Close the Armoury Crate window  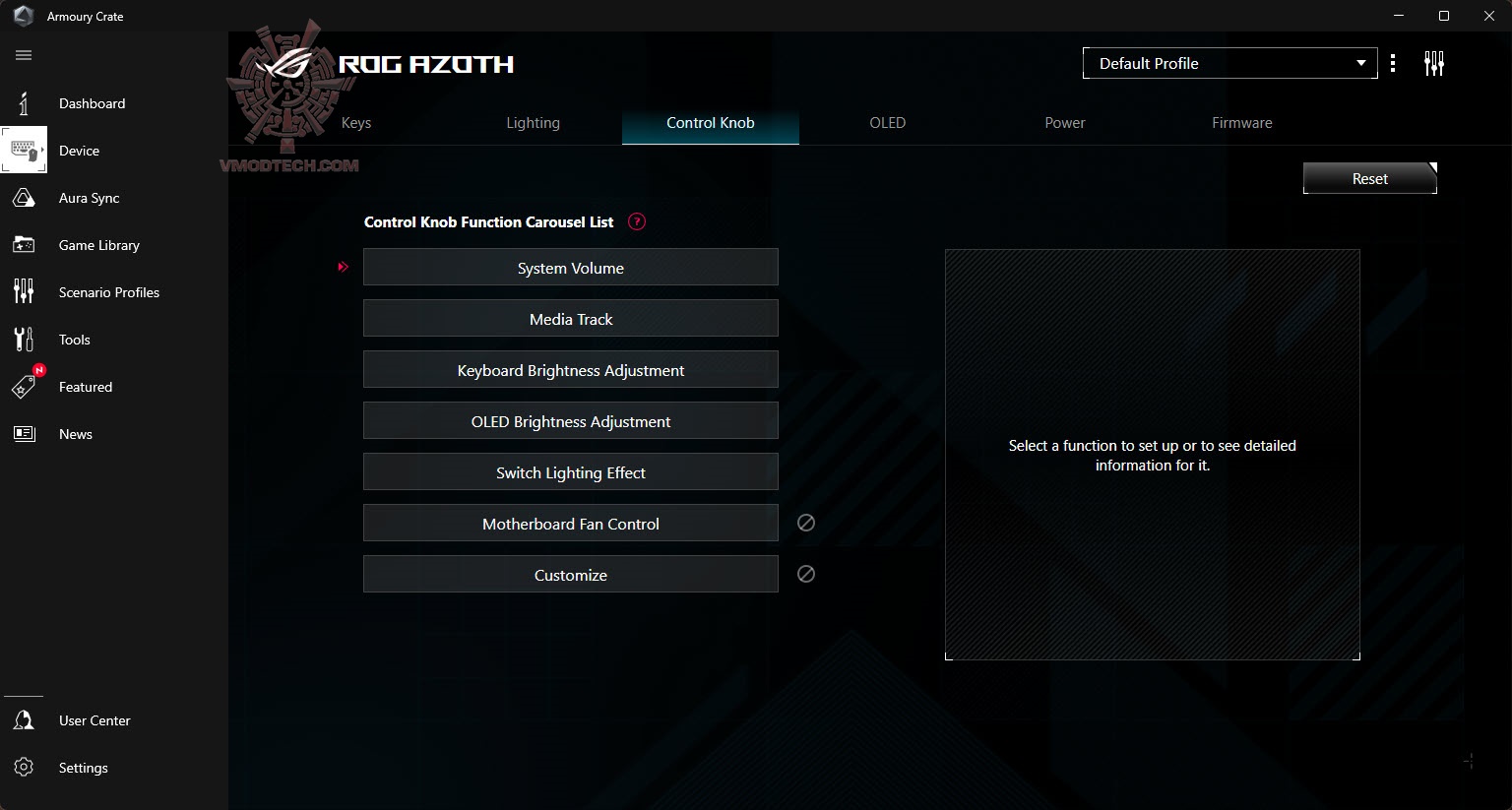(x=1489, y=16)
